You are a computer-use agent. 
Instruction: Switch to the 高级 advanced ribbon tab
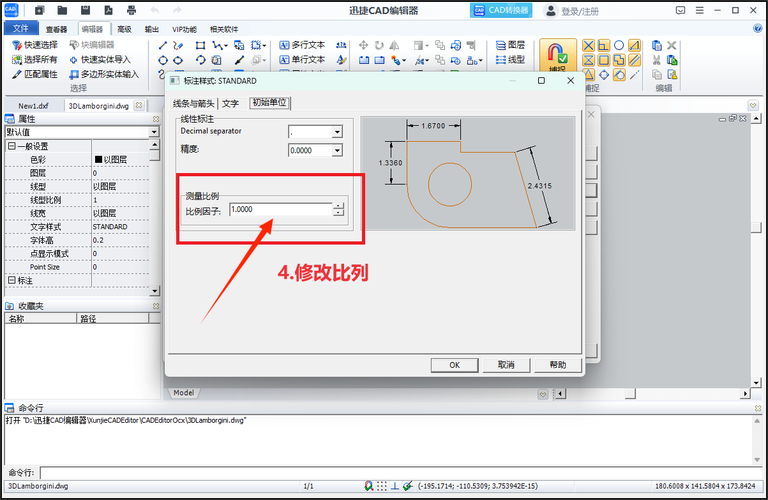coord(124,29)
